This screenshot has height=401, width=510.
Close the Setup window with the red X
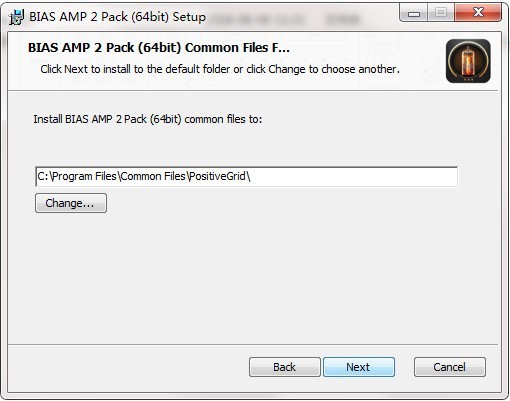click(478, 13)
